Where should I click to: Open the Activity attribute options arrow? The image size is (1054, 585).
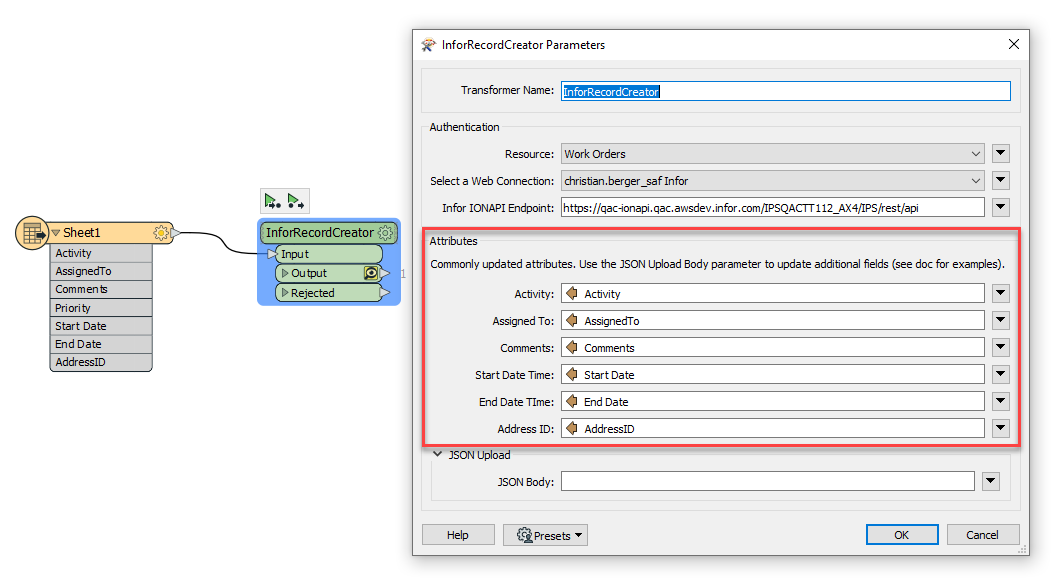[1000, 294]
